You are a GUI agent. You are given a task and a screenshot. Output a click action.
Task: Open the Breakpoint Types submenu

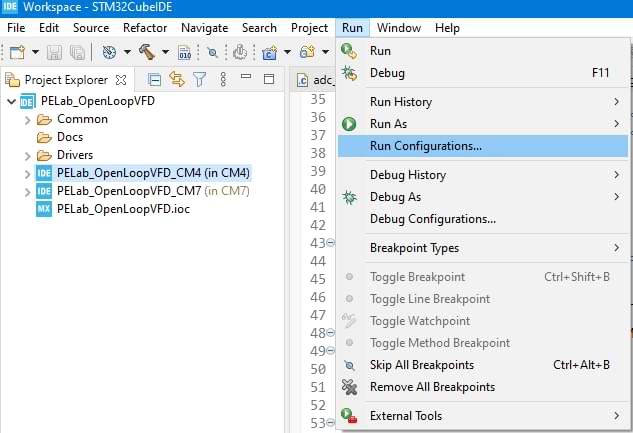[483, 248]
